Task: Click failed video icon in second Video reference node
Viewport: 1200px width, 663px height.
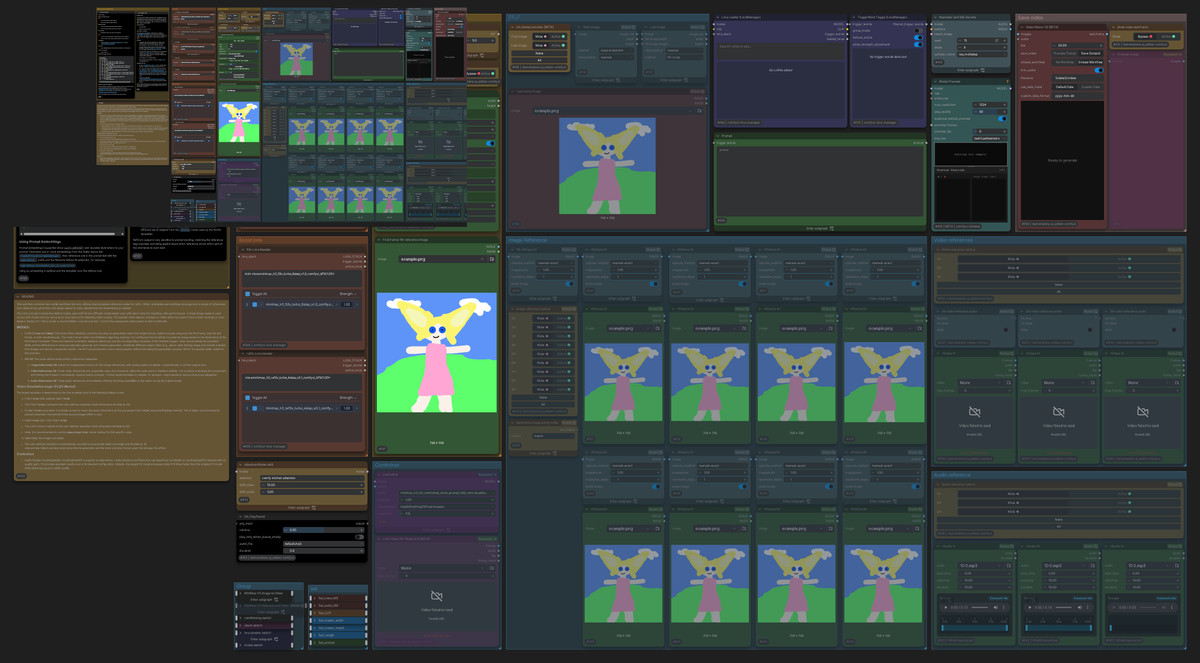Action: tap(1059, 411)
